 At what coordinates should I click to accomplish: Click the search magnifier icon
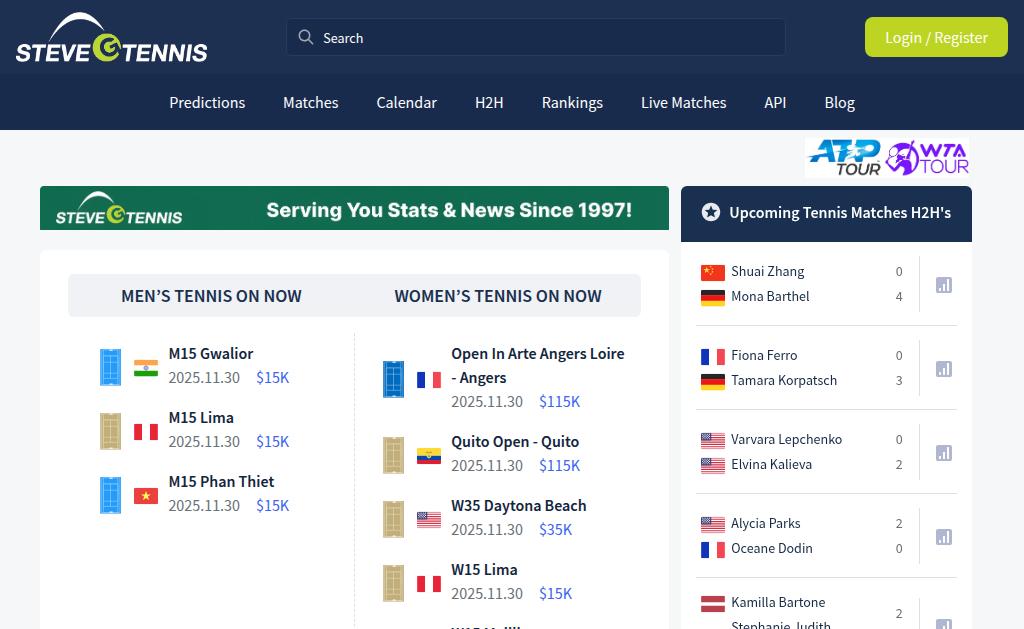click(306, 37)
